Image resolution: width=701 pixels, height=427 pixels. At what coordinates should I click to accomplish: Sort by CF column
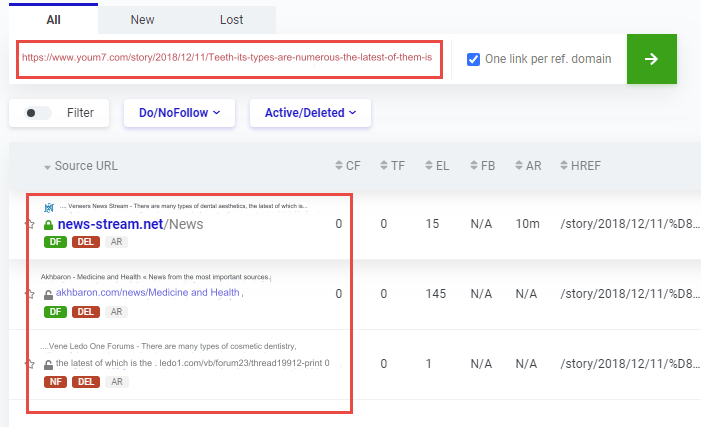(348, 166)
